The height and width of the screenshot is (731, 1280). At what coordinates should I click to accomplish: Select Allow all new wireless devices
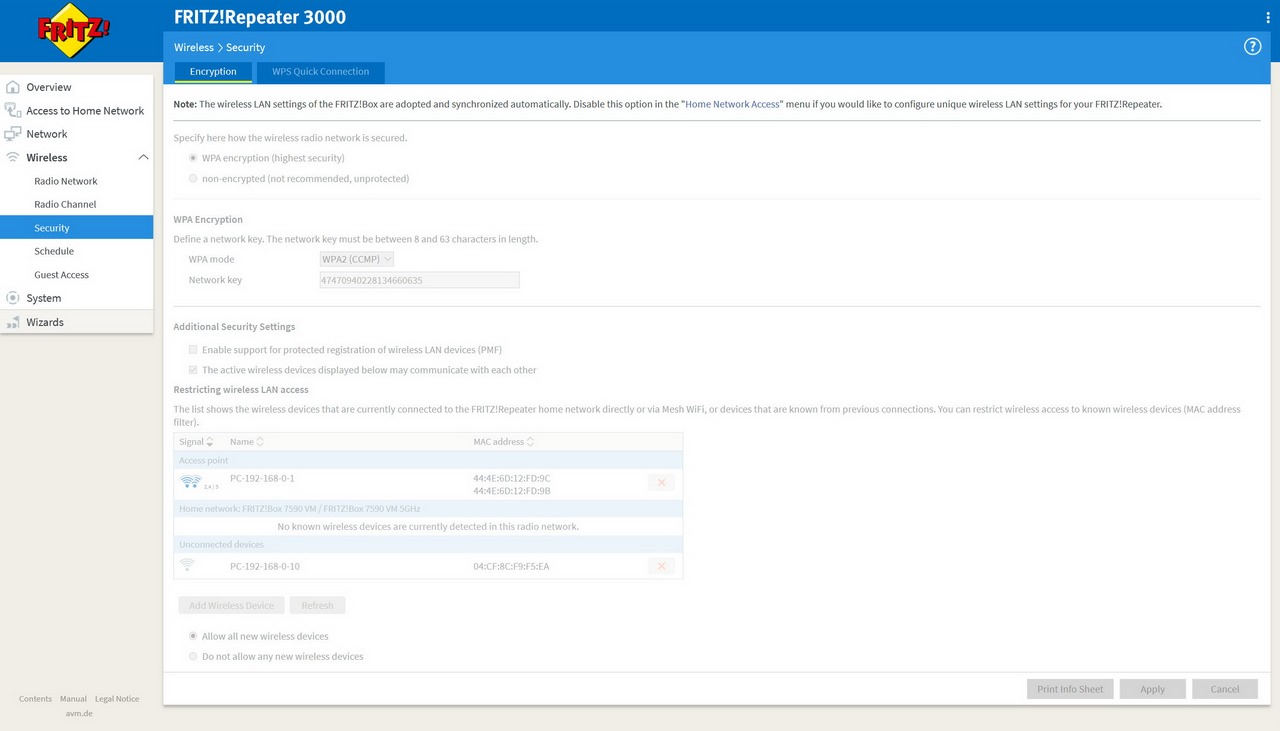[193, 636]
